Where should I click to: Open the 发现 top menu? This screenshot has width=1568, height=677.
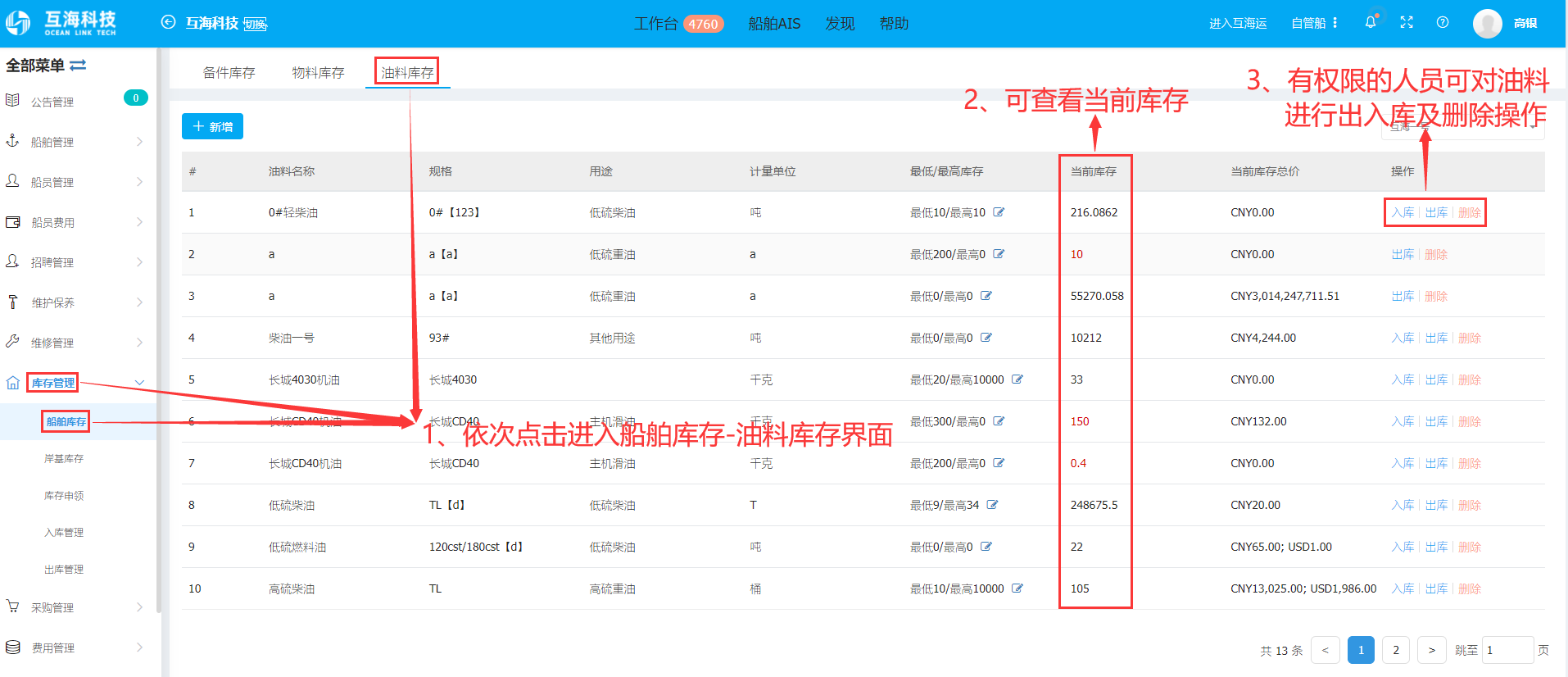click(840, 24)
